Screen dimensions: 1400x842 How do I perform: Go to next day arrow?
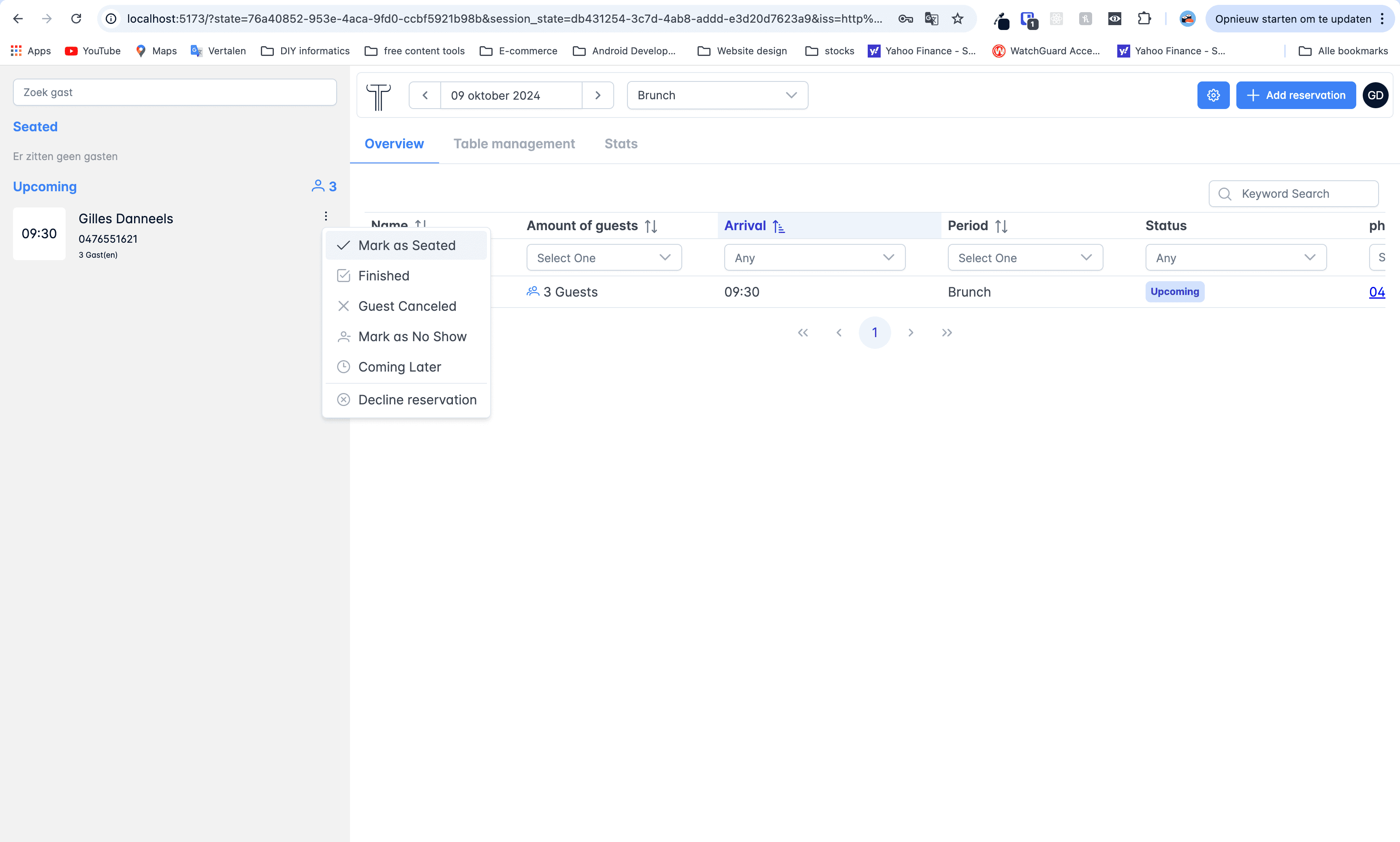(x=598, y=95)
